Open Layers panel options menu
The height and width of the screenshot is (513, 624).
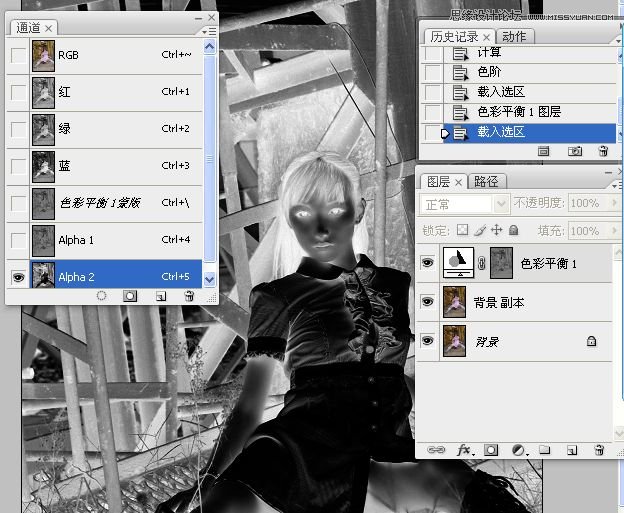coord(616,185)
